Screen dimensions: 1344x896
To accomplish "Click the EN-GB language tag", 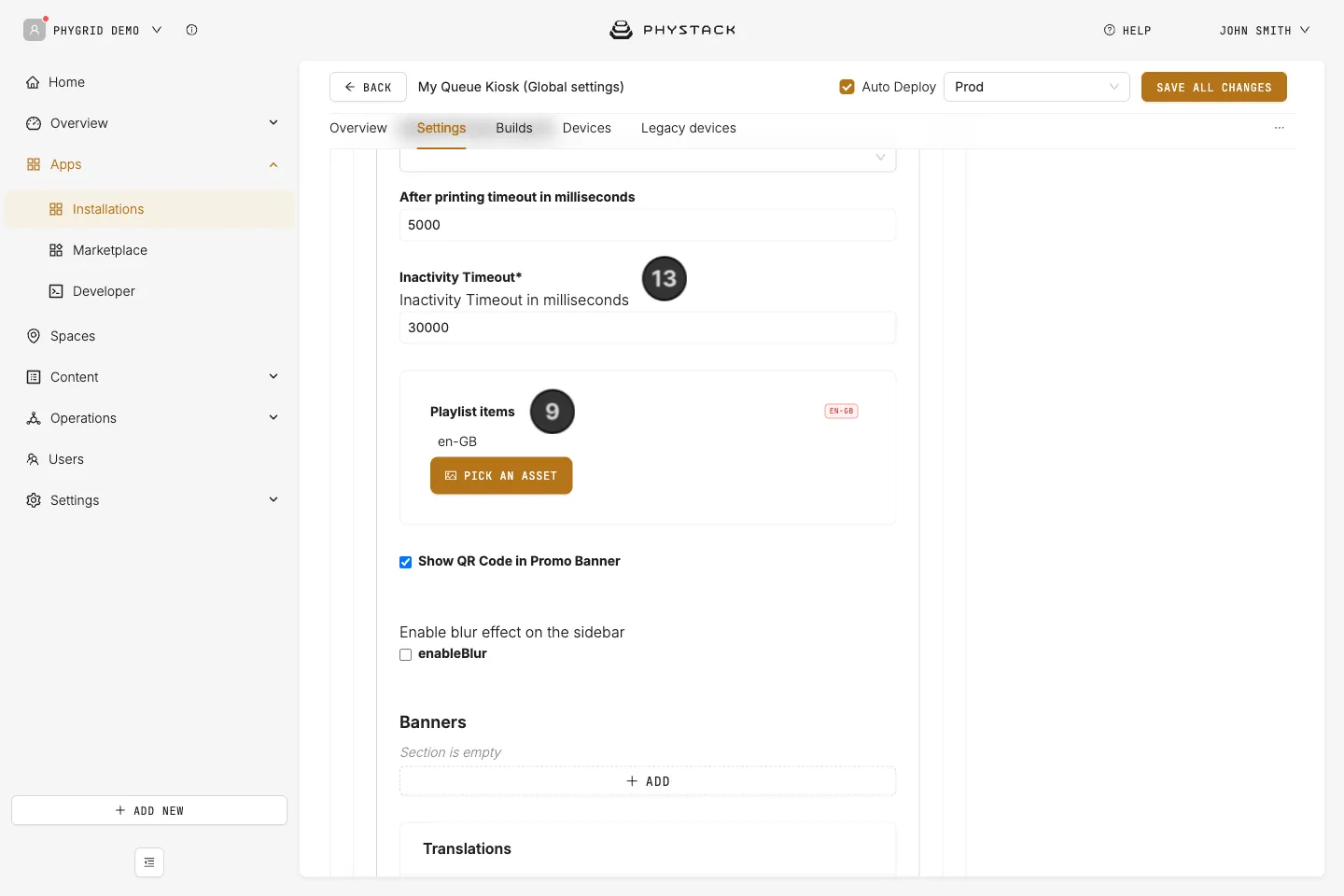I will click(841, 411).
